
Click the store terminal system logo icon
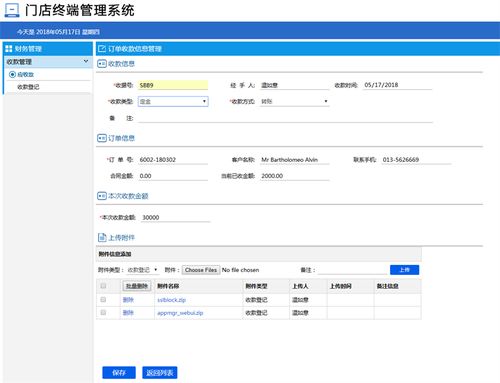pyautogui.click(x=11, y=10)
